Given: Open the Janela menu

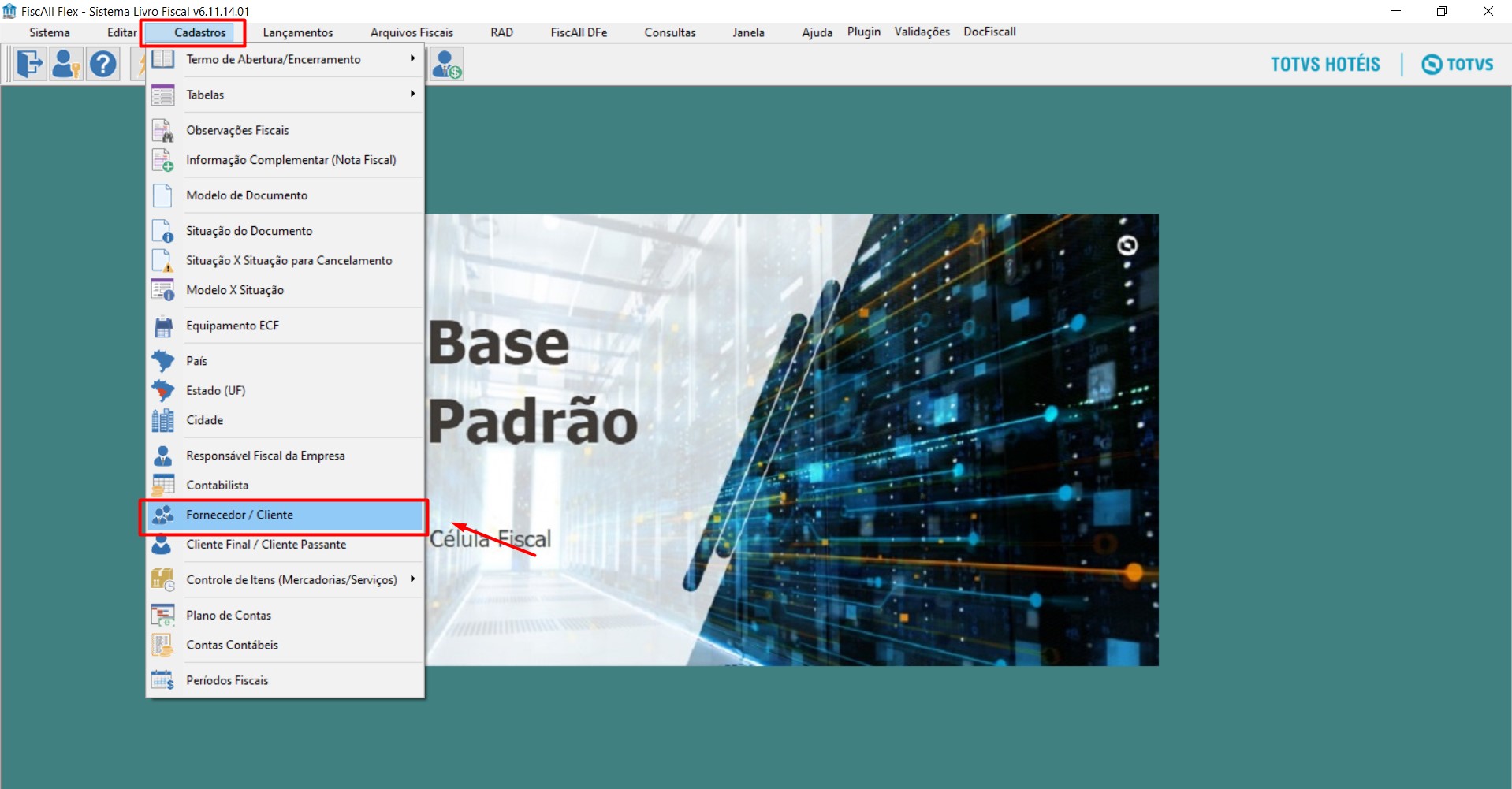Looking at the screenshot, I should click(748, 32).
